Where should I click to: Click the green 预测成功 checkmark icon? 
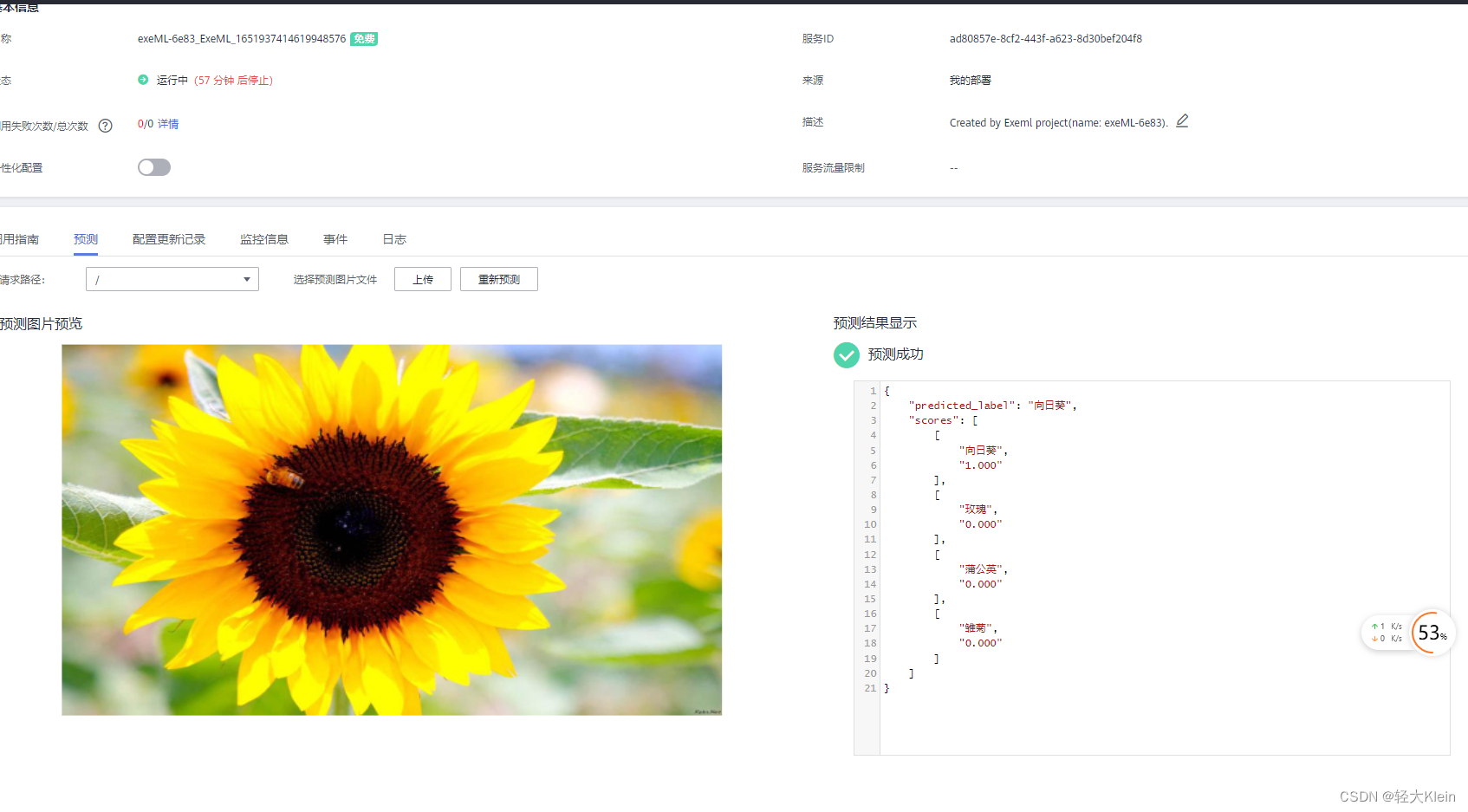pyautogui.click(x=846, y=355)
